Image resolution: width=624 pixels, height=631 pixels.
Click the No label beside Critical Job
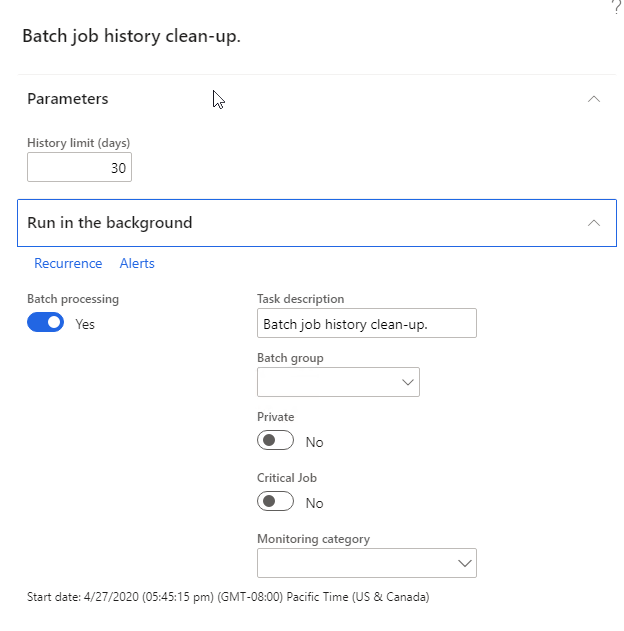pyautogui.click(x=314, y=503)
